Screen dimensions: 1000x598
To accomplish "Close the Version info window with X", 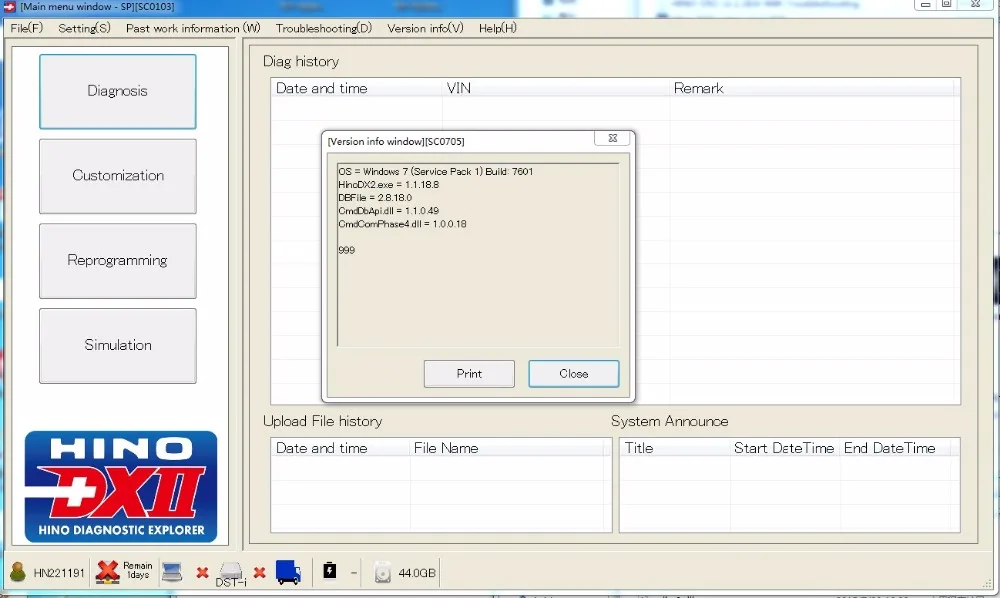I will coord(612,138).
